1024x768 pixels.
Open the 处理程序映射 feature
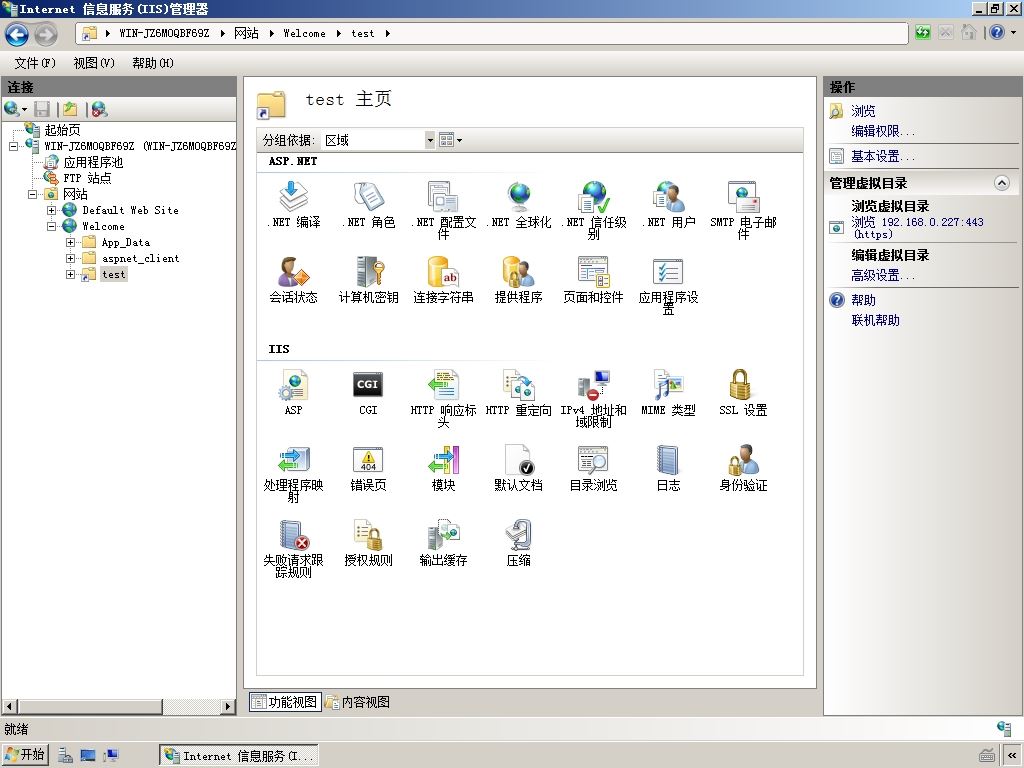coord(293,473)
